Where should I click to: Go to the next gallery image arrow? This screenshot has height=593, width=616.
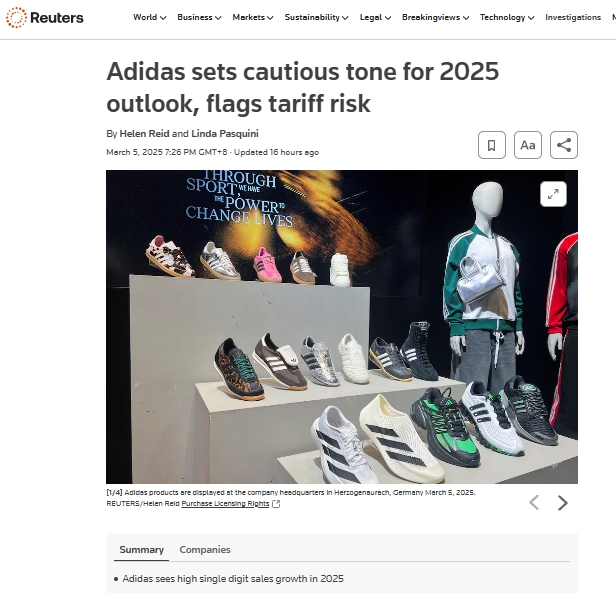(x=563, y=503)
